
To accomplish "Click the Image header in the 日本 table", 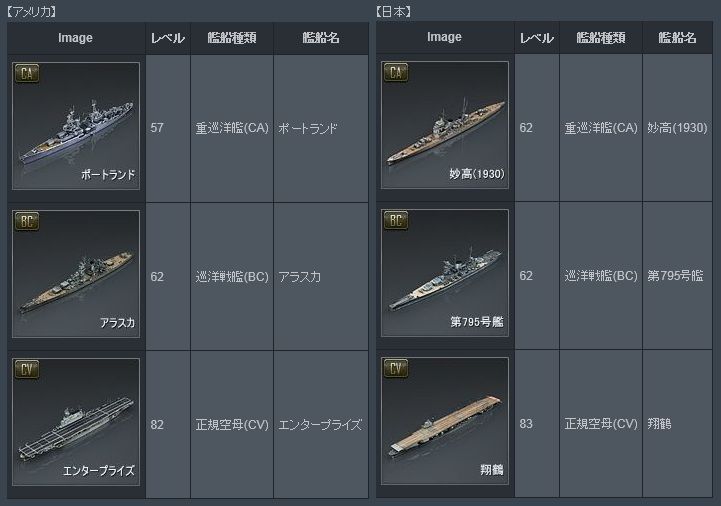I will (444, 37).
